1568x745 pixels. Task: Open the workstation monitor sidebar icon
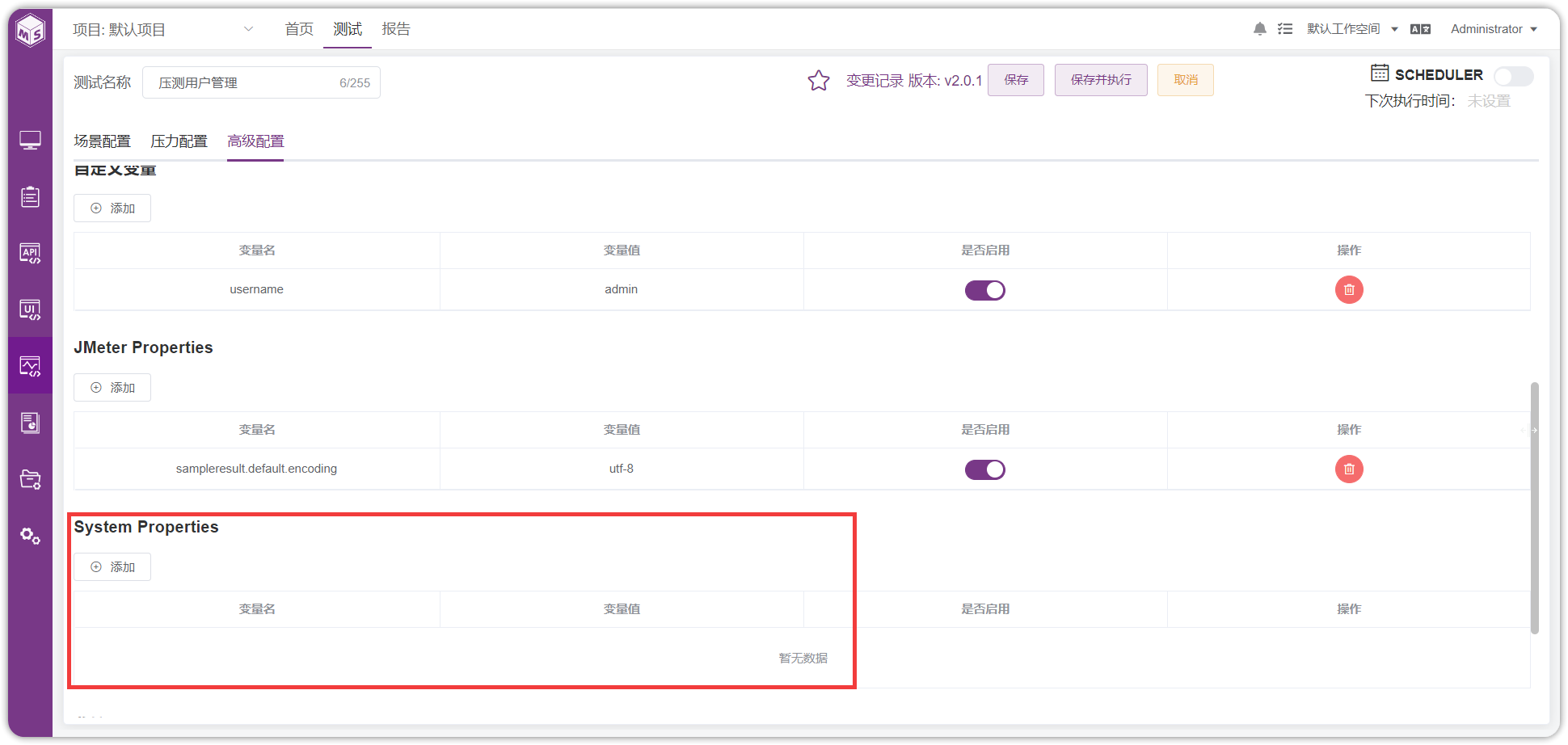(x=30, y=141)
